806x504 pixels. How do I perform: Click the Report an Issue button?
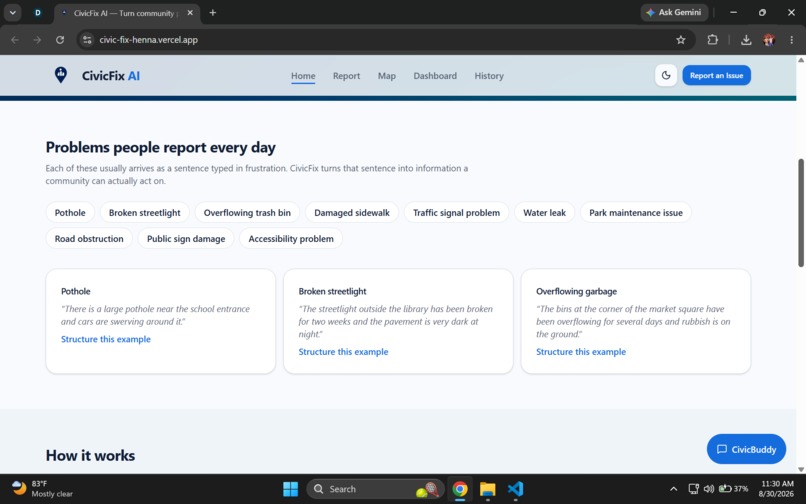tap(716, 76)
